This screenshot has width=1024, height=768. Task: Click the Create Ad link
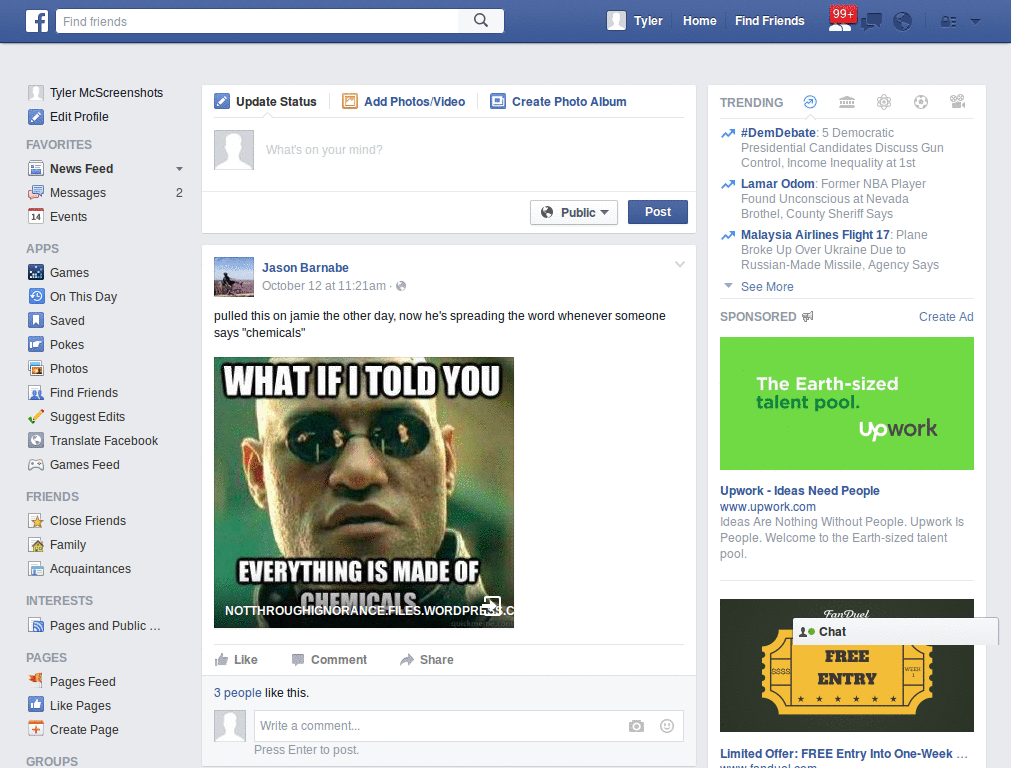point(946,317)
